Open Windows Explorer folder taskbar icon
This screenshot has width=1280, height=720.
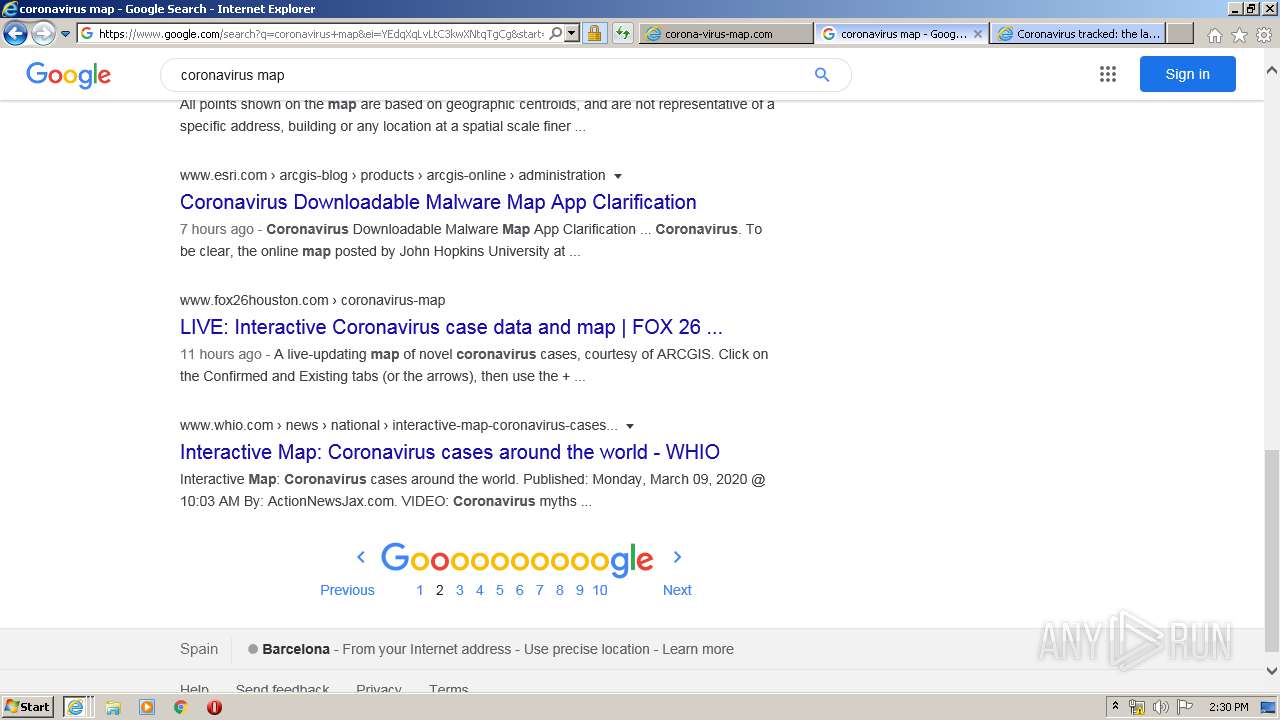coord(113,707)
